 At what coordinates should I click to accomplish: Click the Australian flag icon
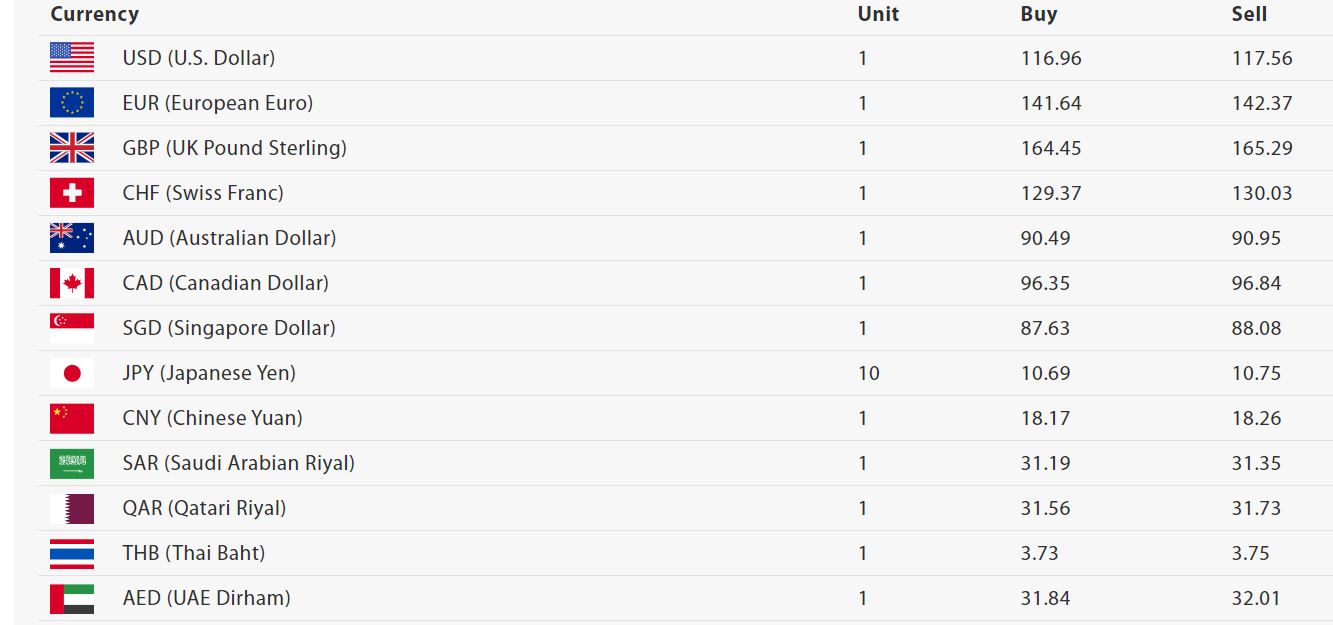point(72,238)
